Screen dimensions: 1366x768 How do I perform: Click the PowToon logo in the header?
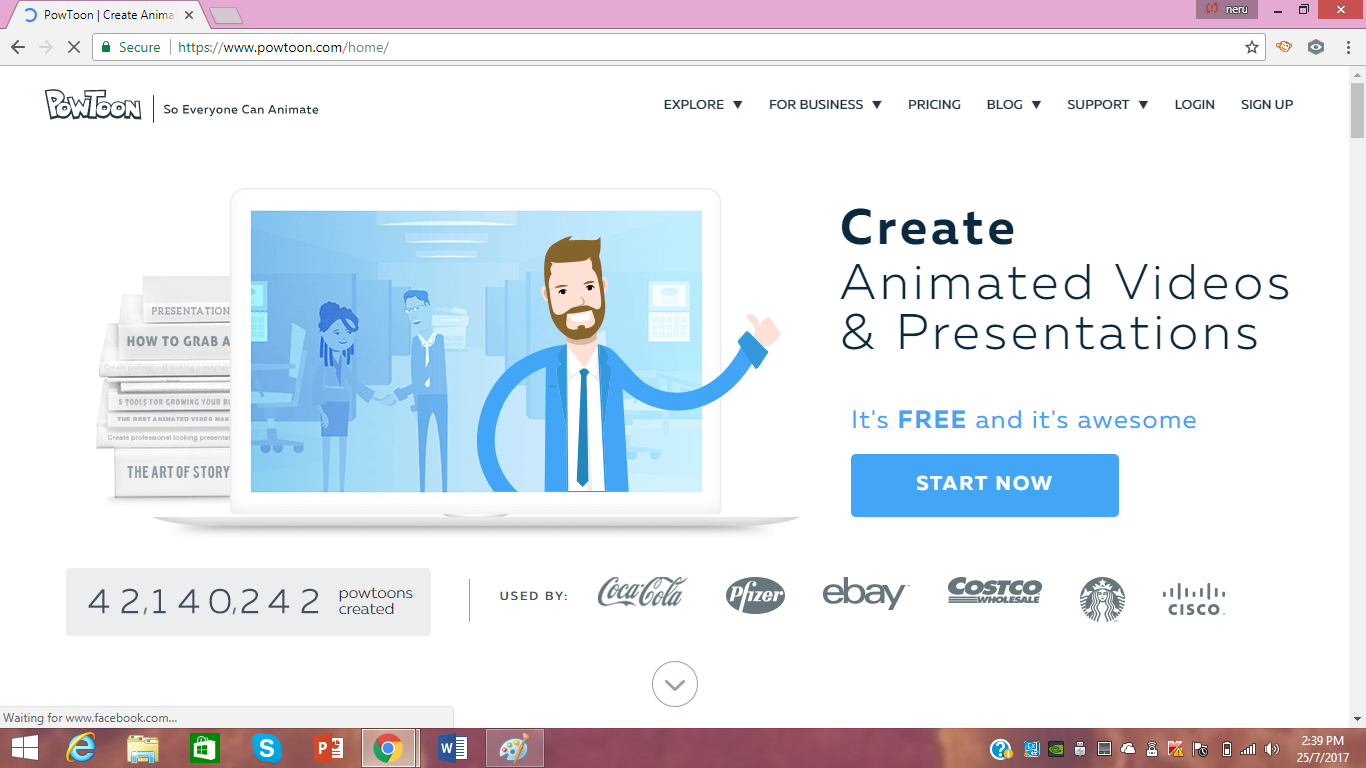(93, 105)
